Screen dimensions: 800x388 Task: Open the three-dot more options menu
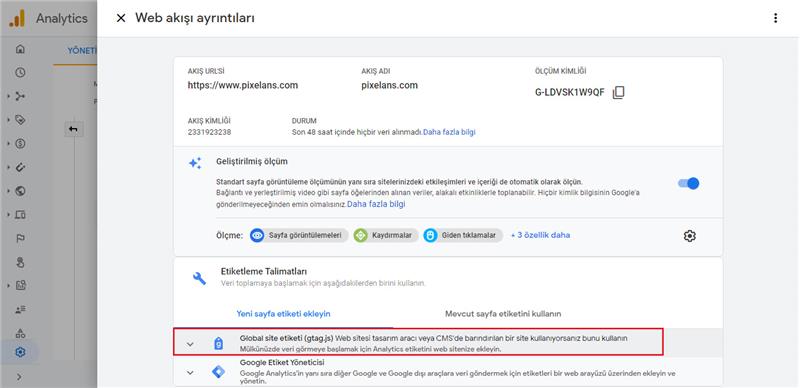click(776, 18)
